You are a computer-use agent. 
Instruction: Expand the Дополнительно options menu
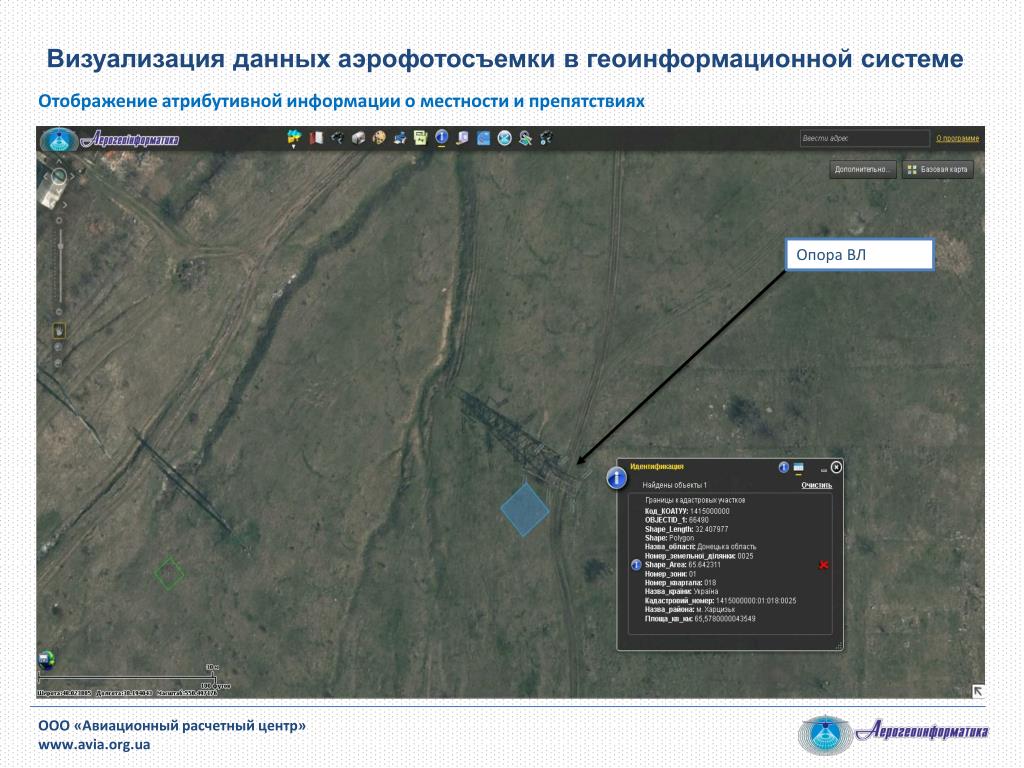(x=862, y=170)
